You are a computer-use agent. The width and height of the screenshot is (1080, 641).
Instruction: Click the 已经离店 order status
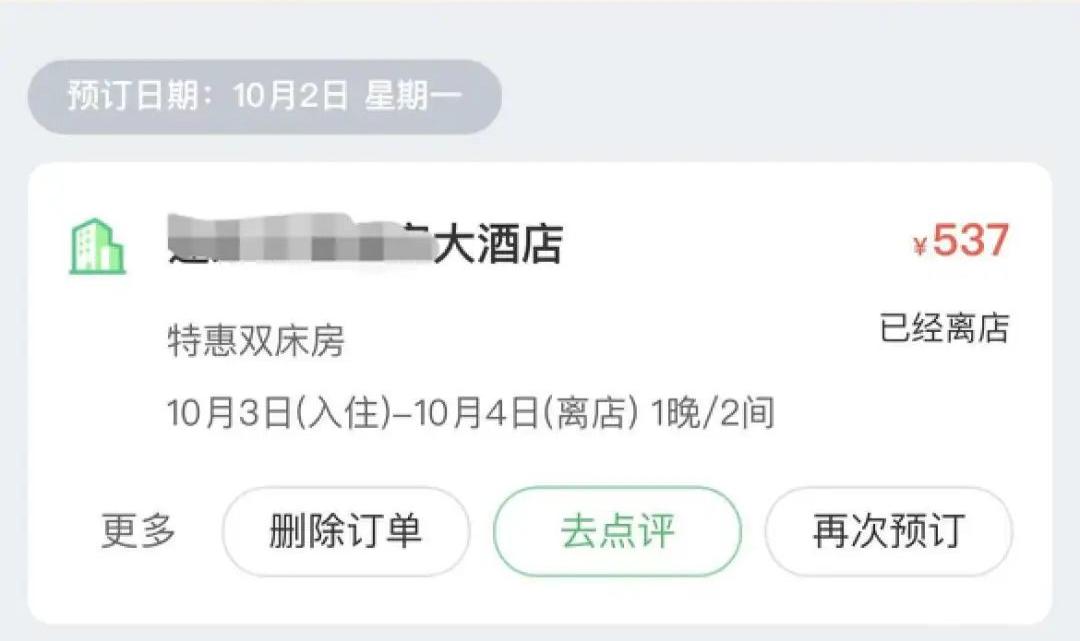click(x=943, y=328)
